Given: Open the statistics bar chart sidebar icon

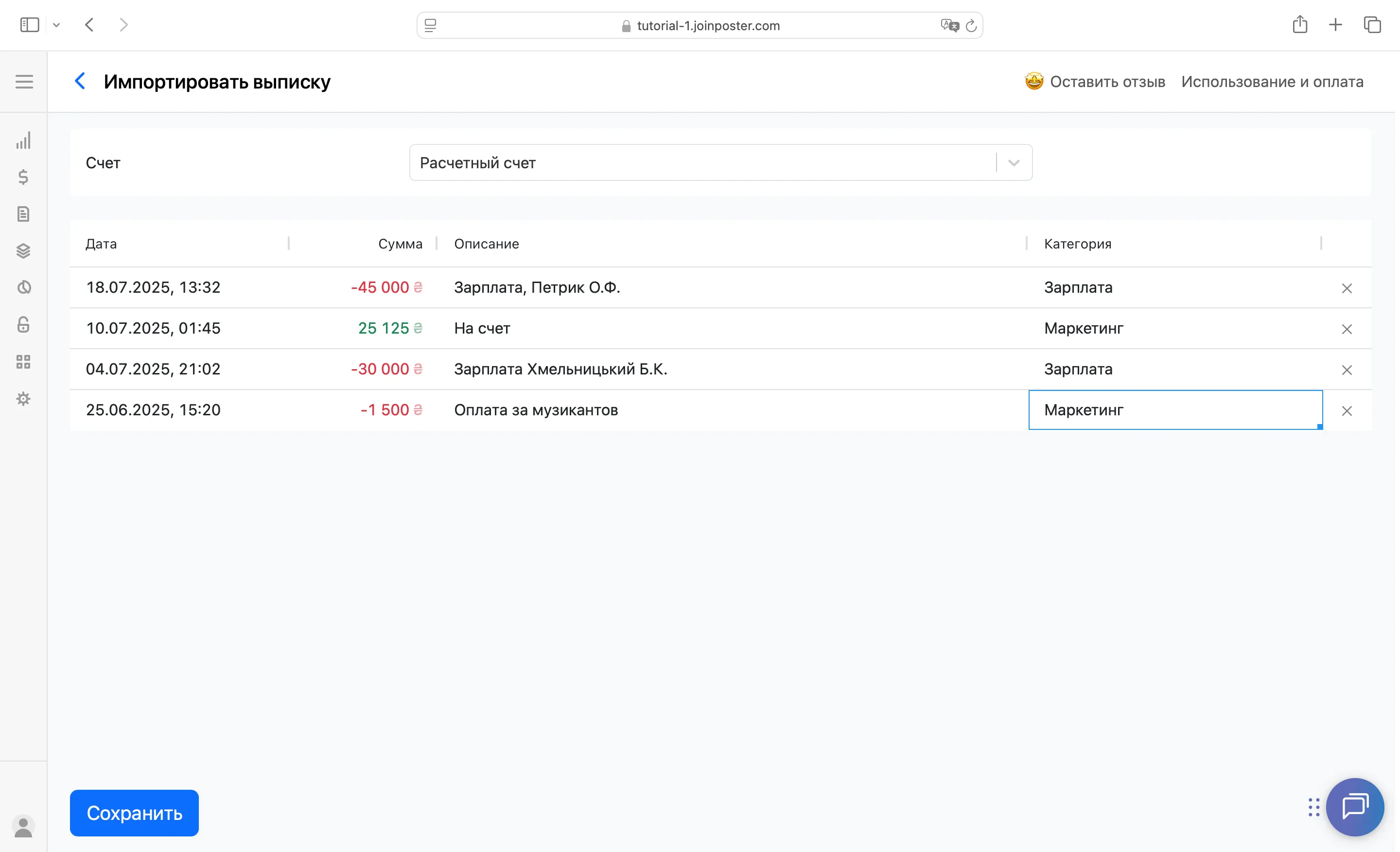Looking at the screenshot, I should click(23, 141).
